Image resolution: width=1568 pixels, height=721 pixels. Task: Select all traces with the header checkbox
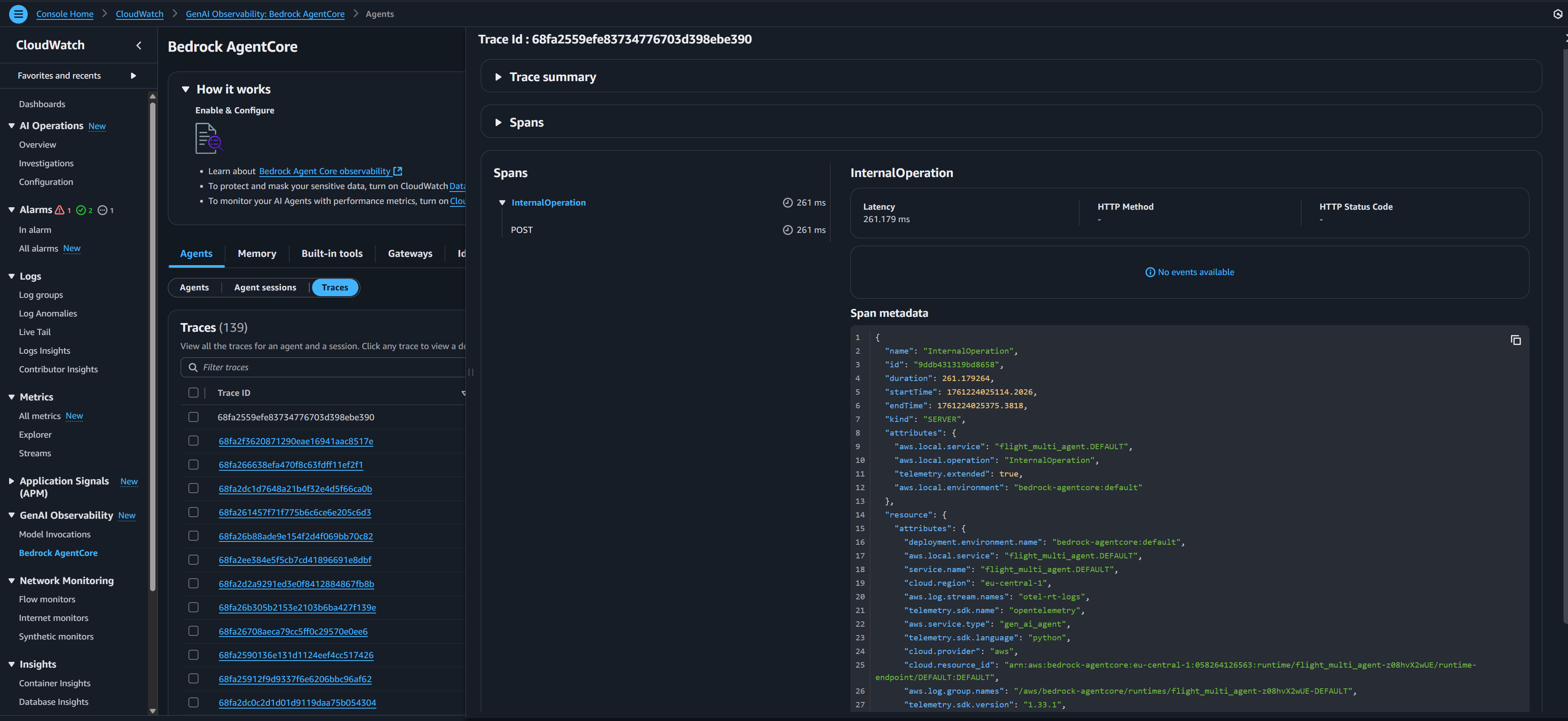193,393
